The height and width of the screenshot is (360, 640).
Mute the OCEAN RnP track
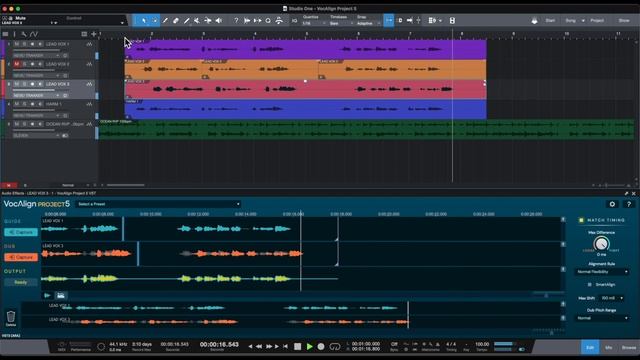(x=17, y=124)
